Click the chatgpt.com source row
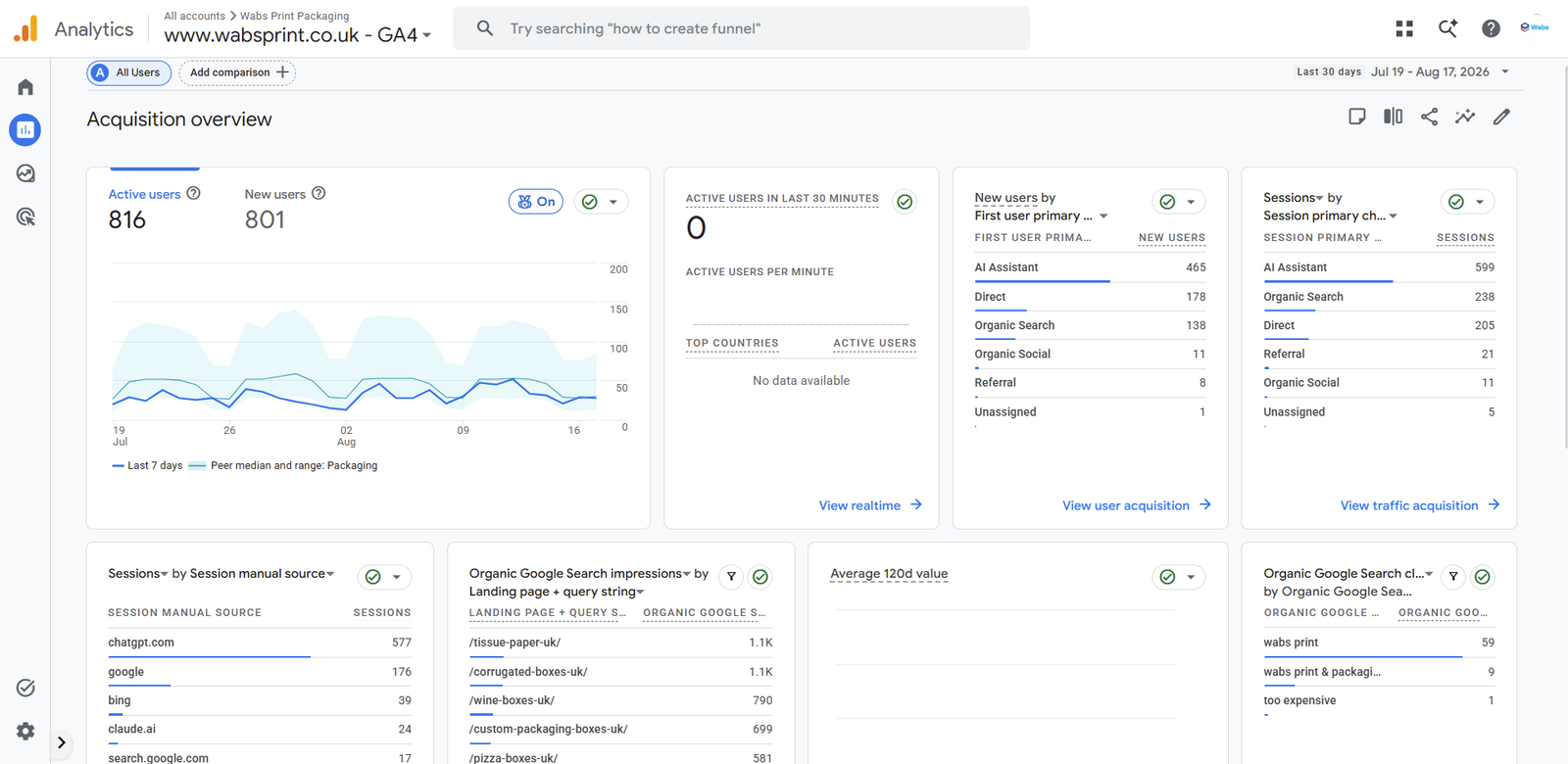This screenshot has height=764, width=1568. point(260,643)
